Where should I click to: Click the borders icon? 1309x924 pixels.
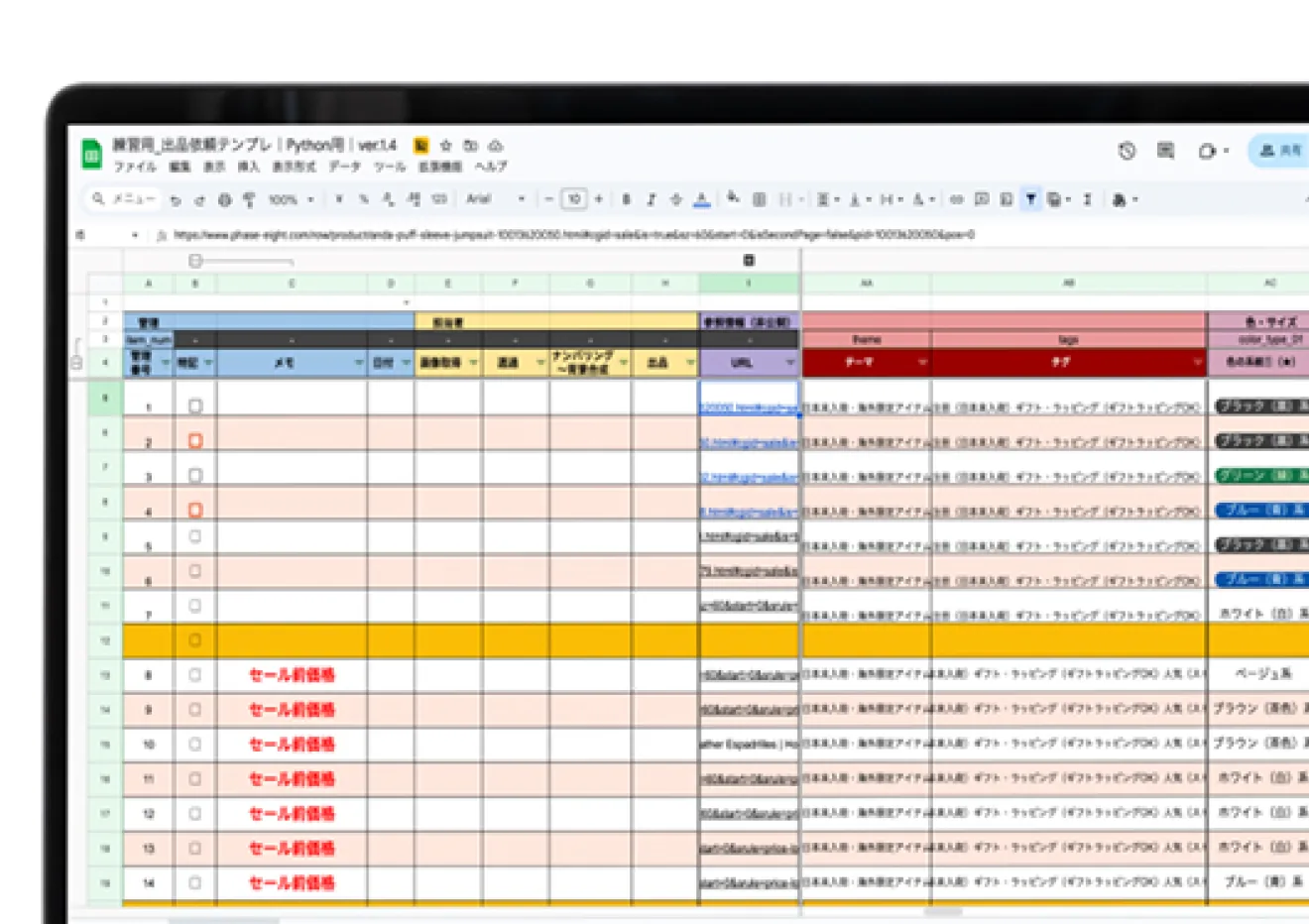click(760, 199)
